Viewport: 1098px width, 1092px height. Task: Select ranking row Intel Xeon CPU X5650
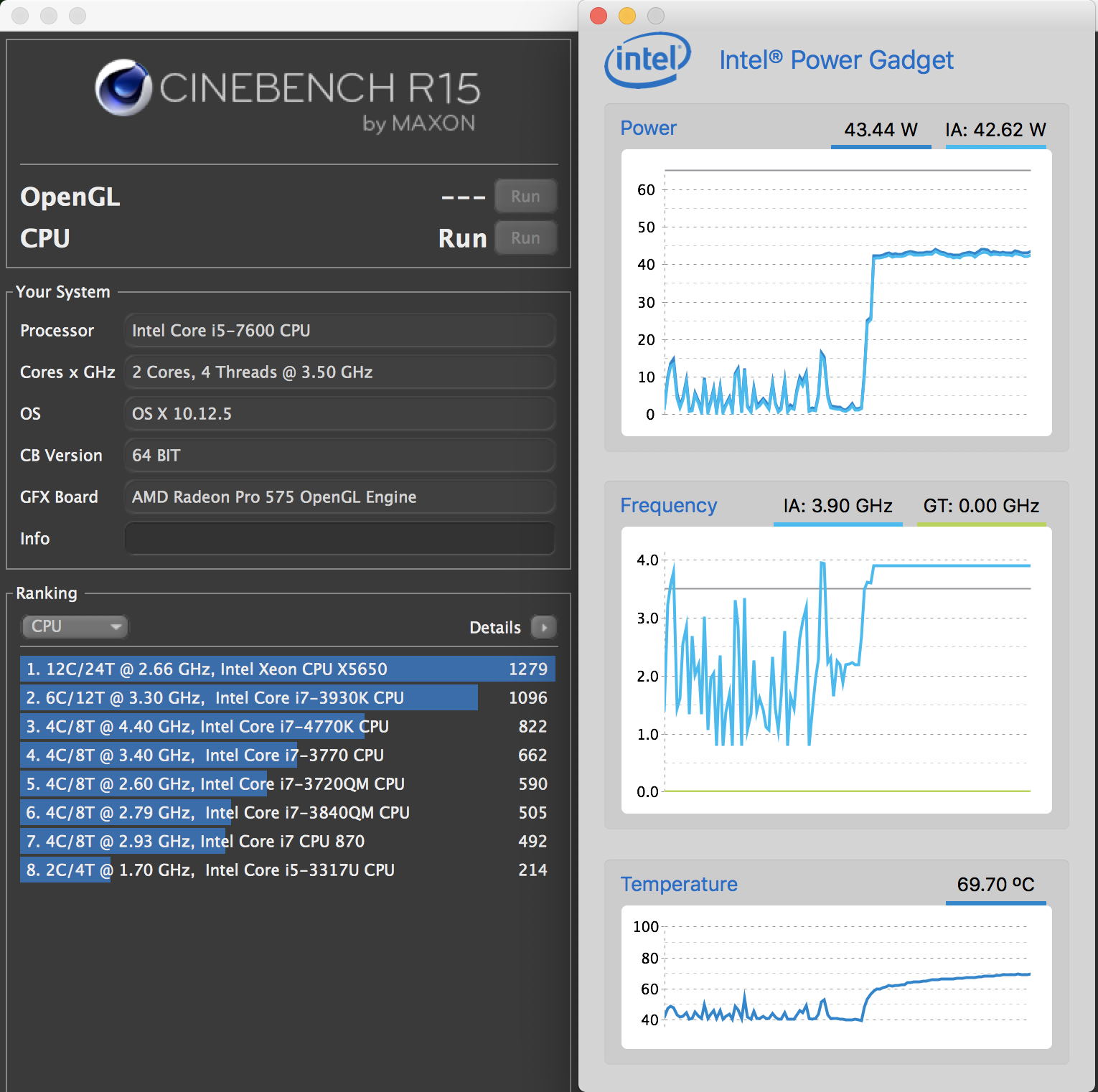coord(288,669)
